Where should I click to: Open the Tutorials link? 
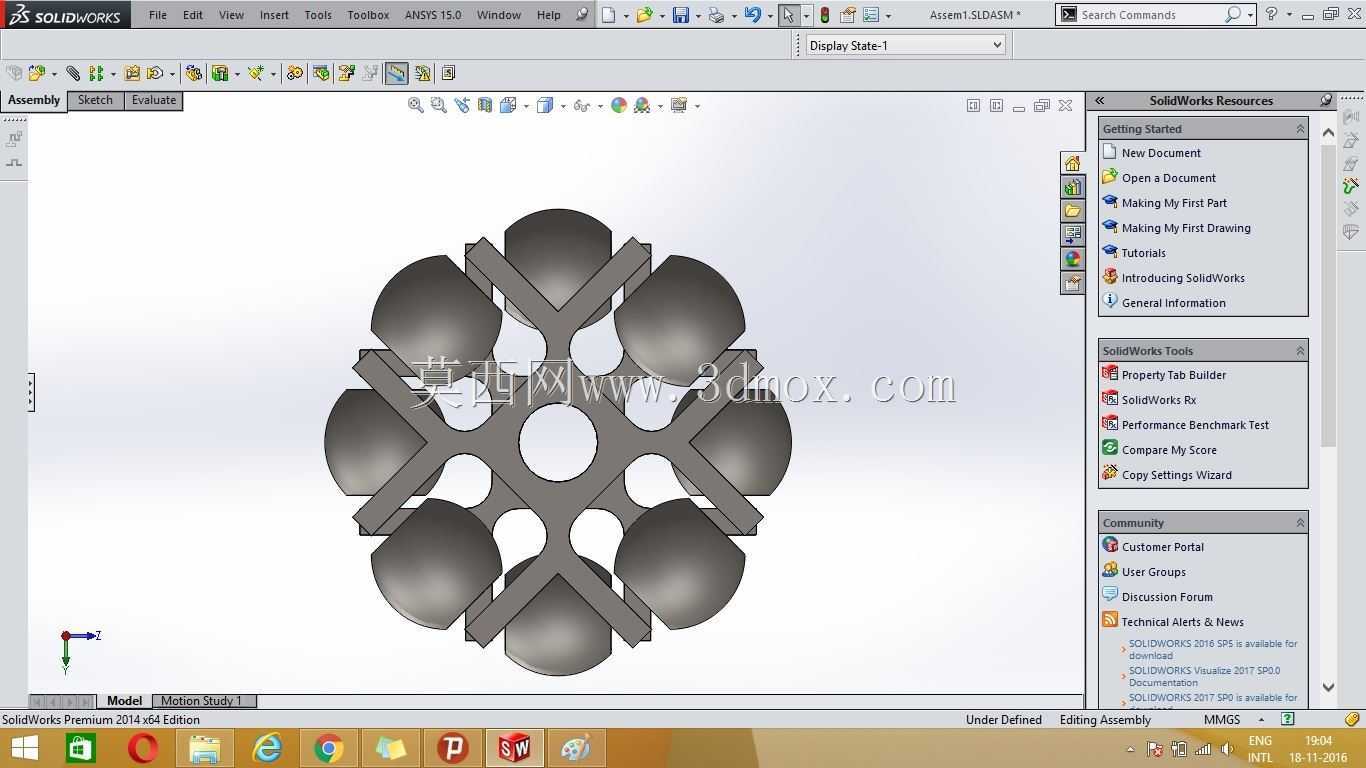pyautogui.click(x=1144, y=253)
